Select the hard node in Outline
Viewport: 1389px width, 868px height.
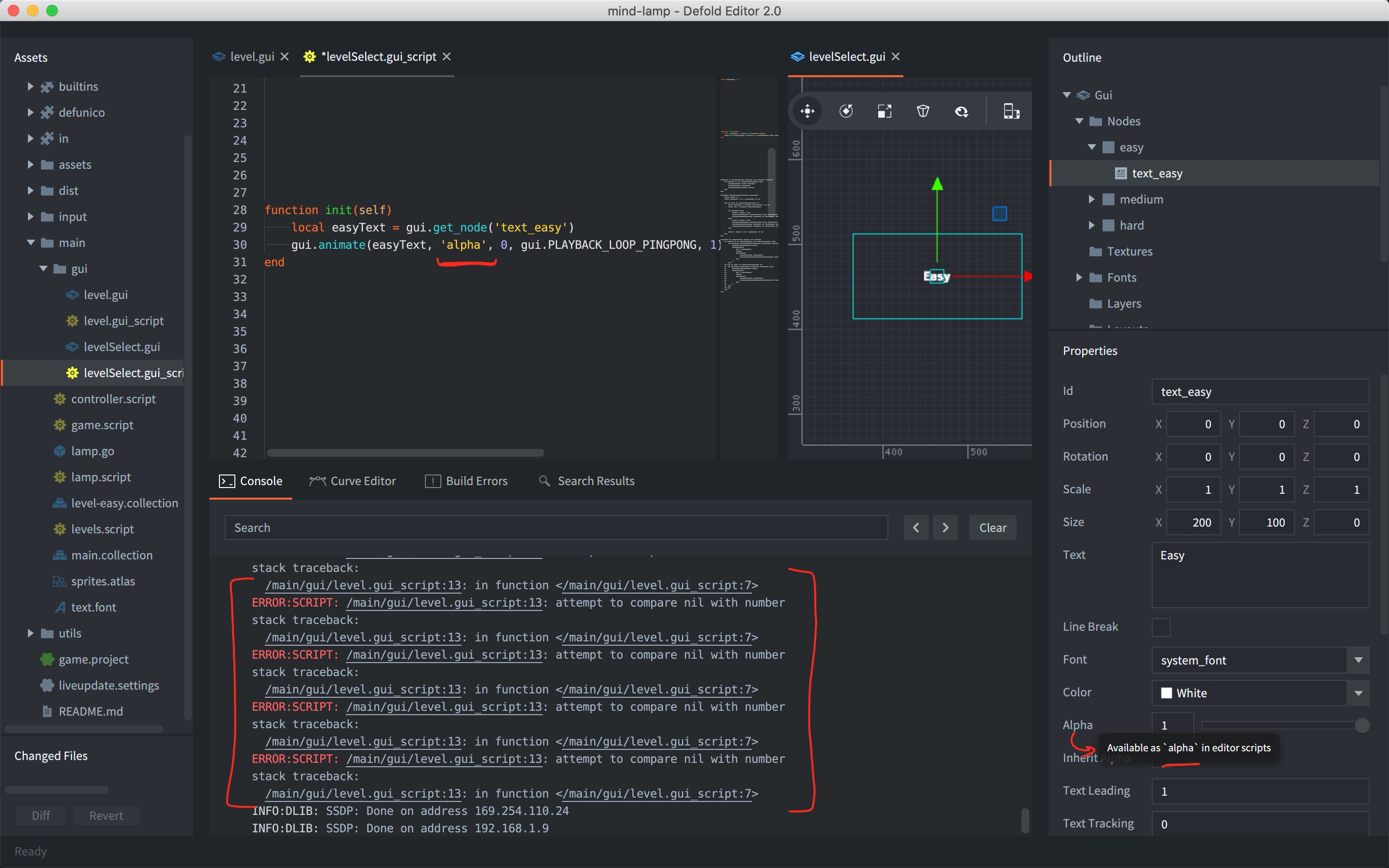click(x=1131, y=226)
